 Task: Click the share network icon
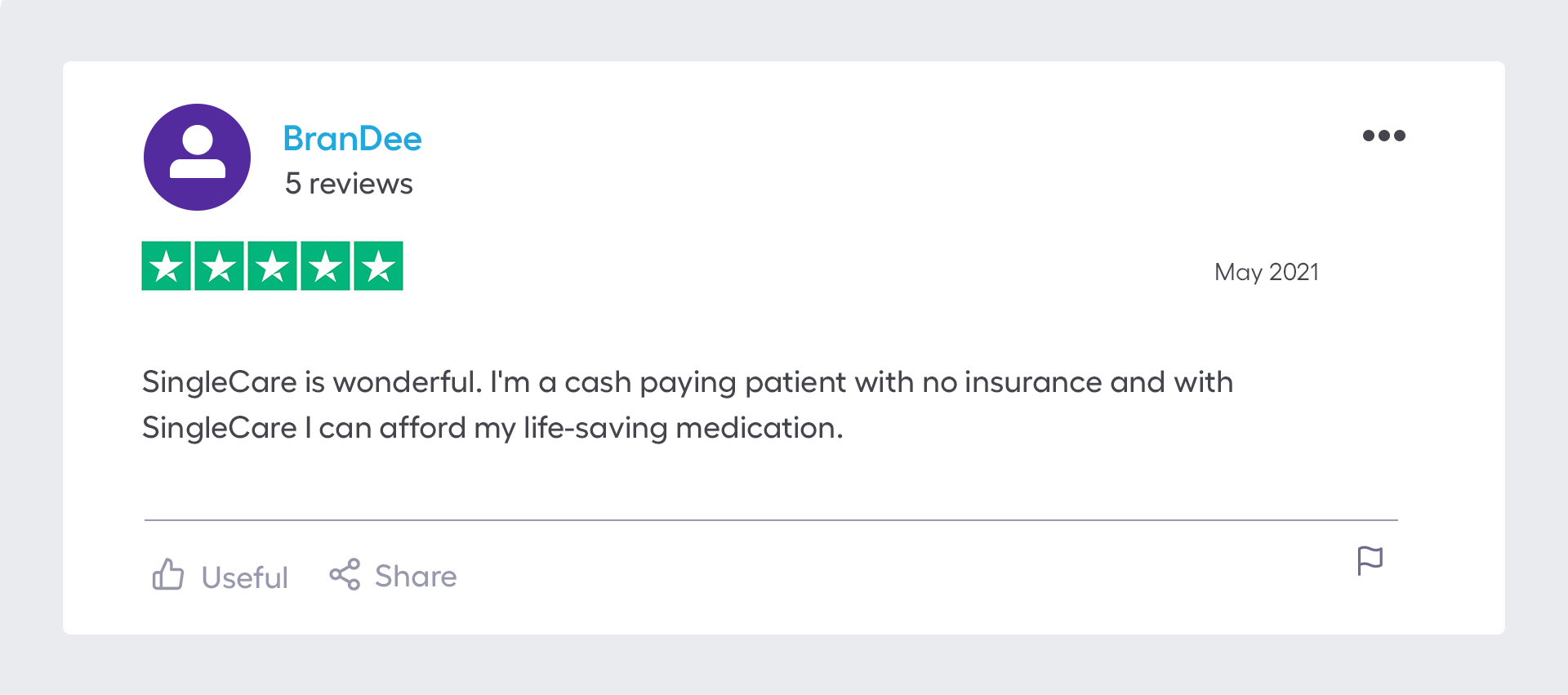345,575
